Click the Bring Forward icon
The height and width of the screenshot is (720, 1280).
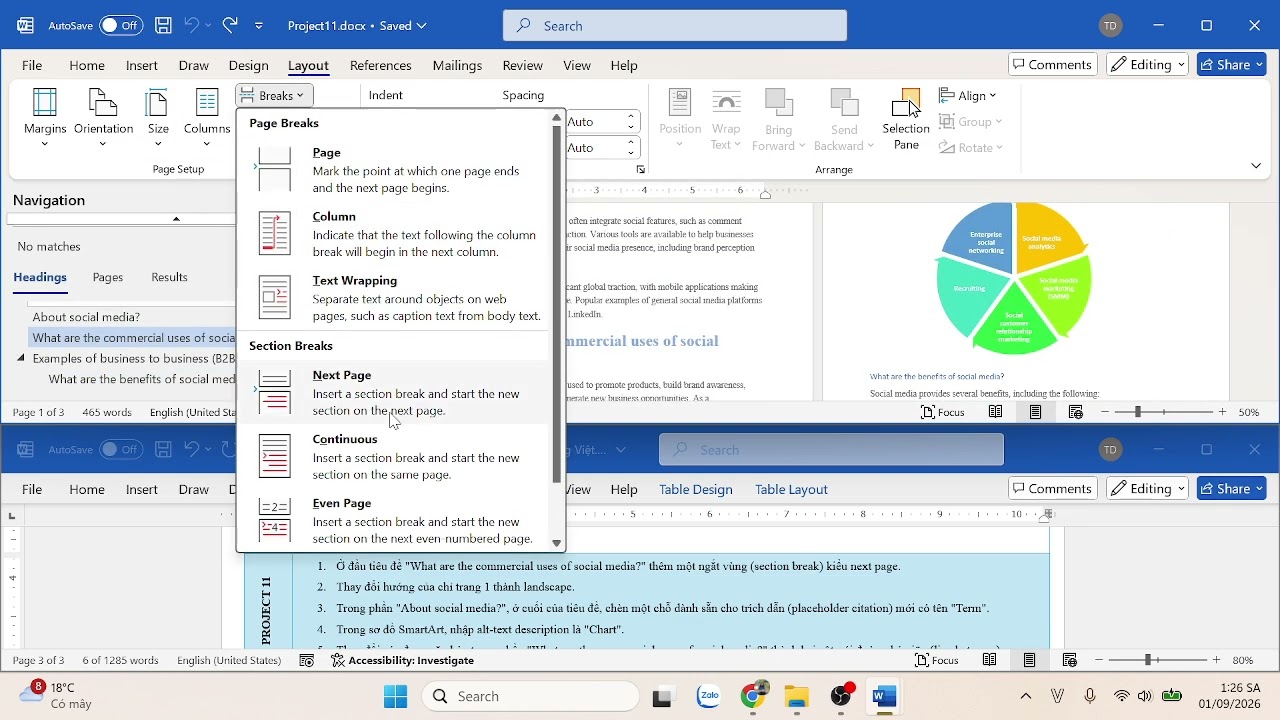coord(778,120)
